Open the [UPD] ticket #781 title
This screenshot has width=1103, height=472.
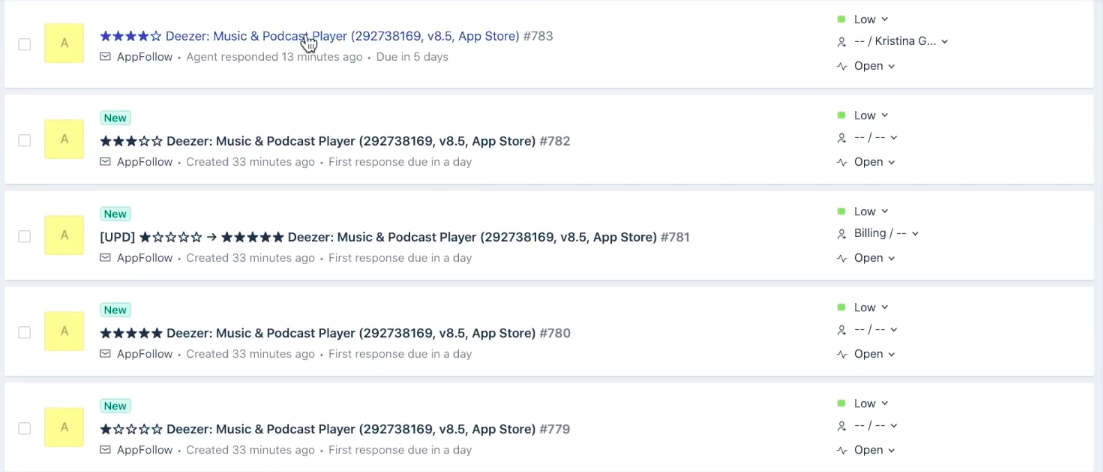click(x=395, y=237)
